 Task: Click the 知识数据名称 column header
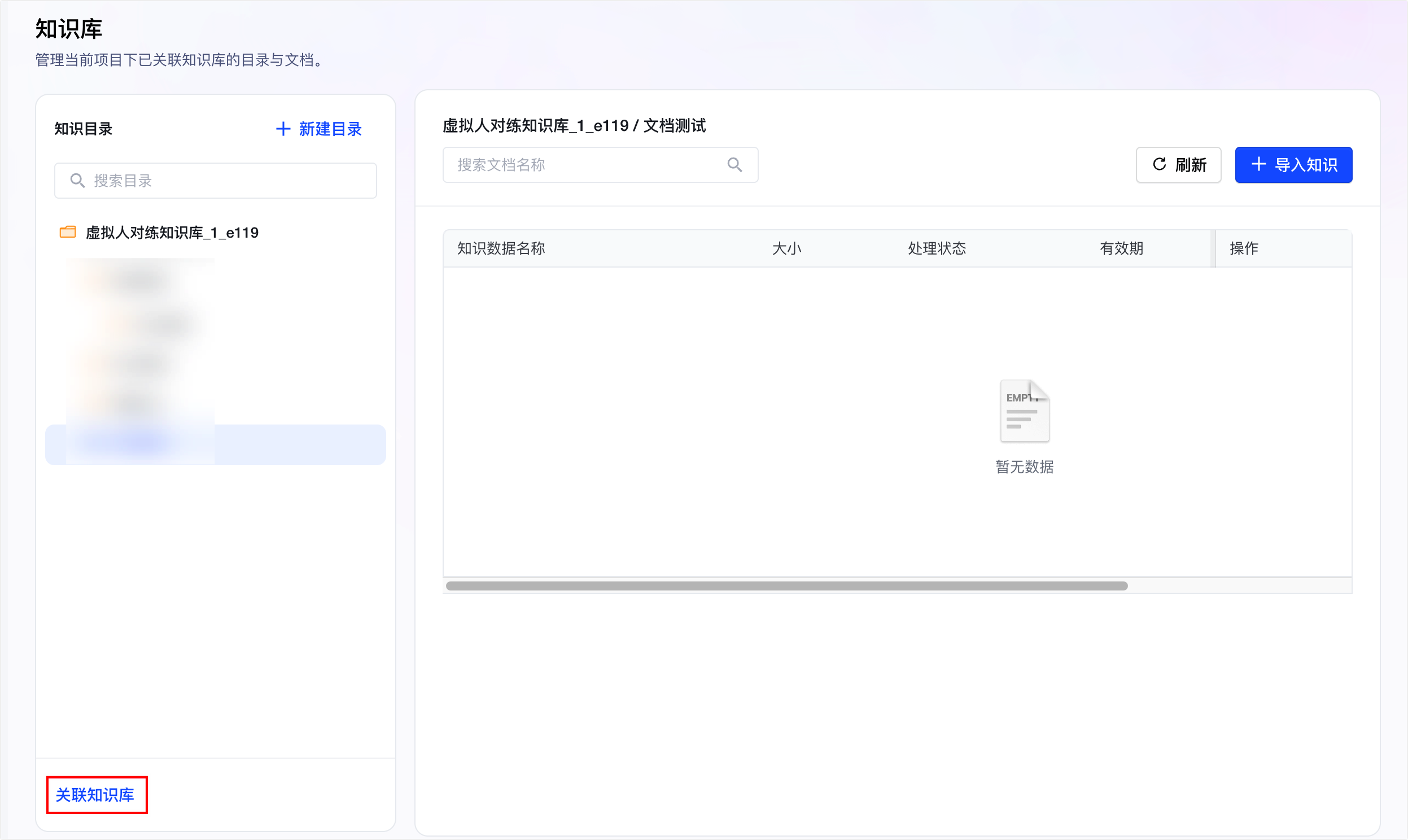pos(501,248)
